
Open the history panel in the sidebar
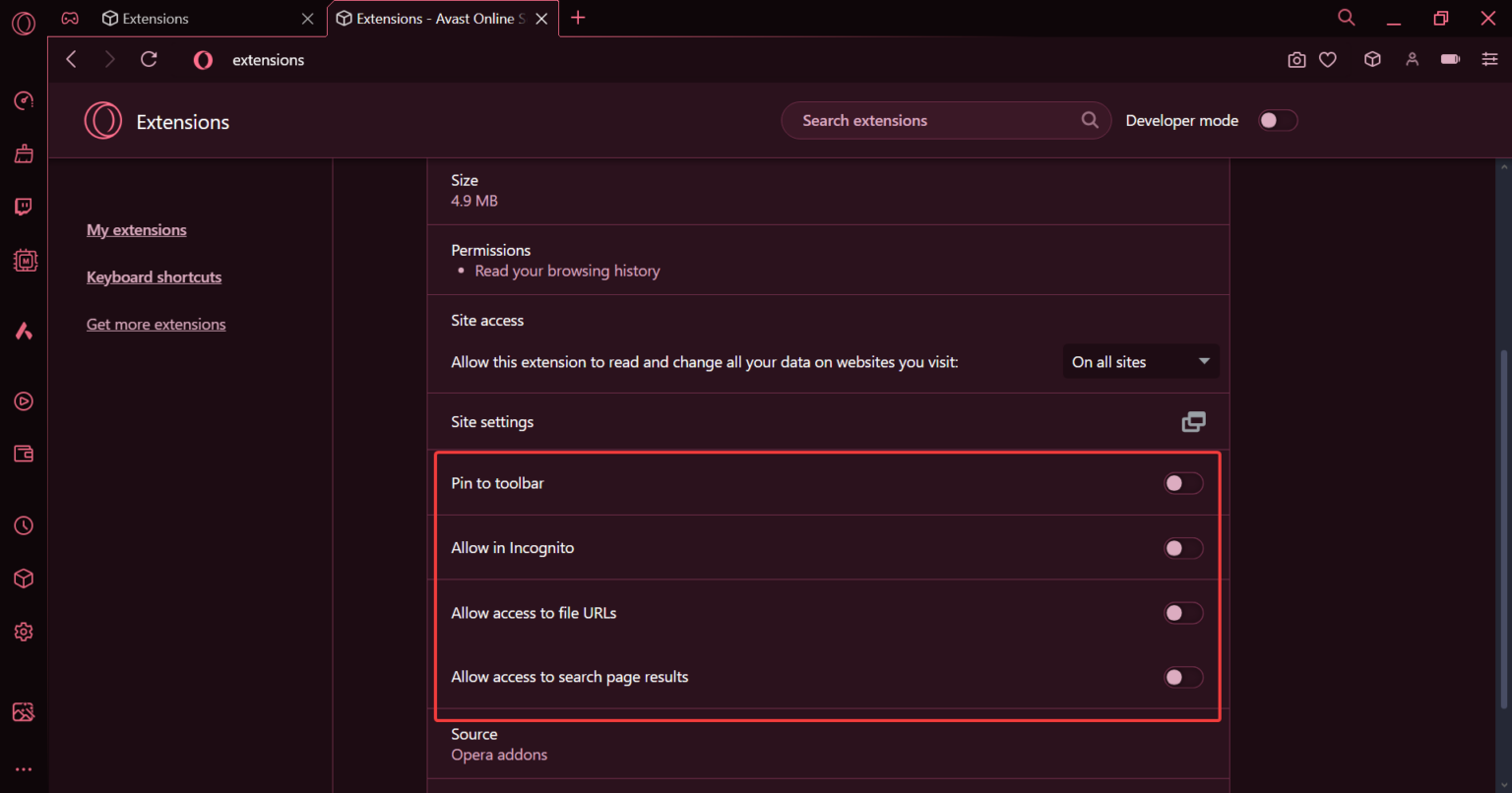(24, 525)
